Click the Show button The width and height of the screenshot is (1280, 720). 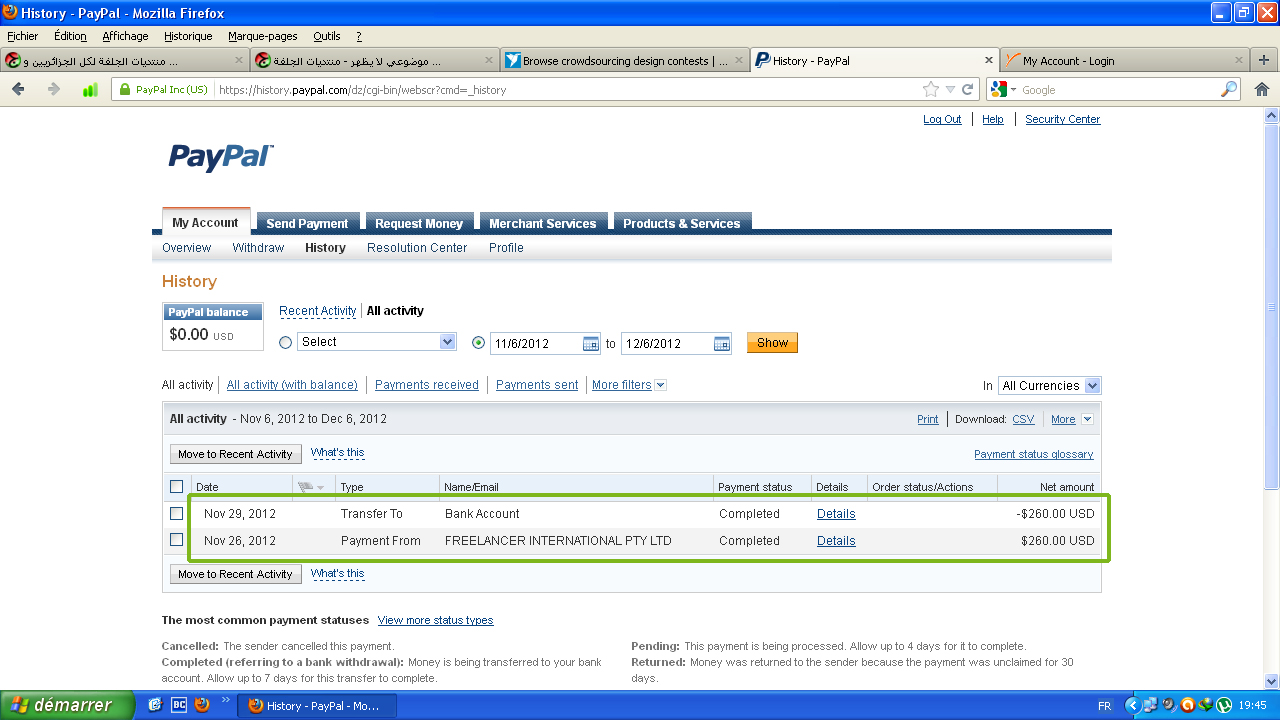pyautogui.click(x=772, y=342)
